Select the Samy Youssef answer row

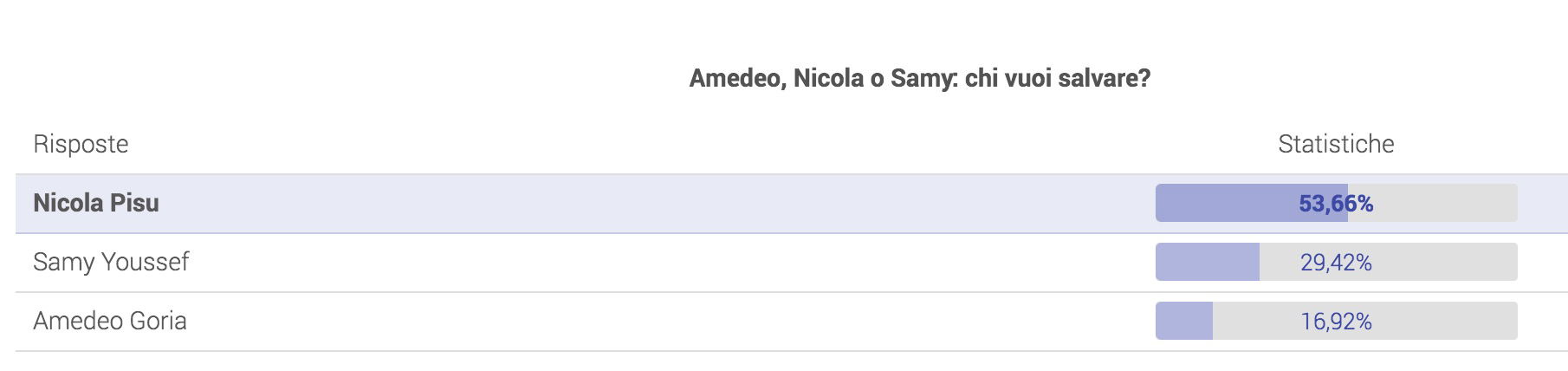792,263
